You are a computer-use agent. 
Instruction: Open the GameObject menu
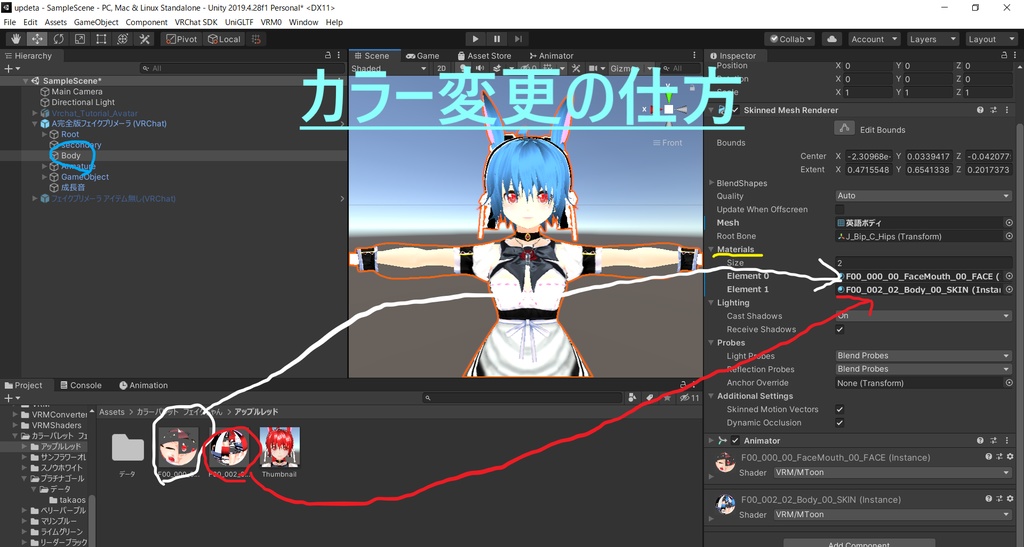95,22
